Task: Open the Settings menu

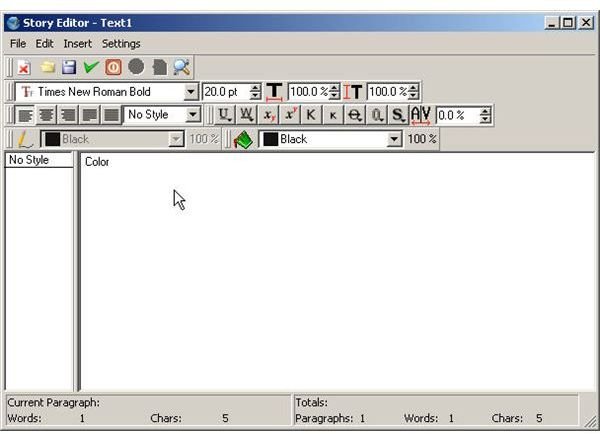Action: click(121, 44)
